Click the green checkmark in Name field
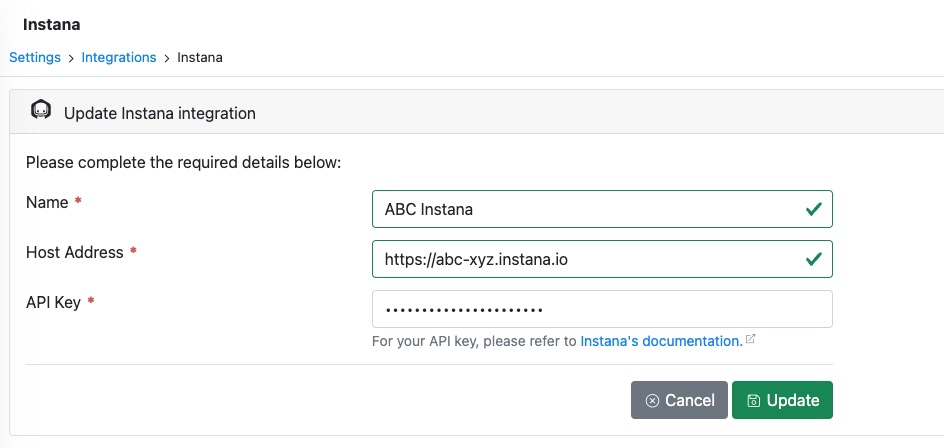This screenshot has height=448, width=944. [813, 209]
